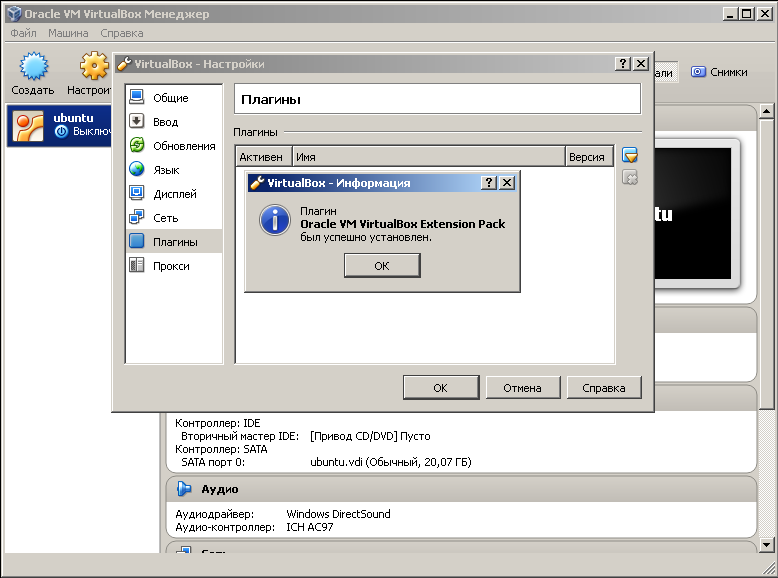Click OK in the Настройки window
This screenshot has width=778, height=578.
point(441,387)
